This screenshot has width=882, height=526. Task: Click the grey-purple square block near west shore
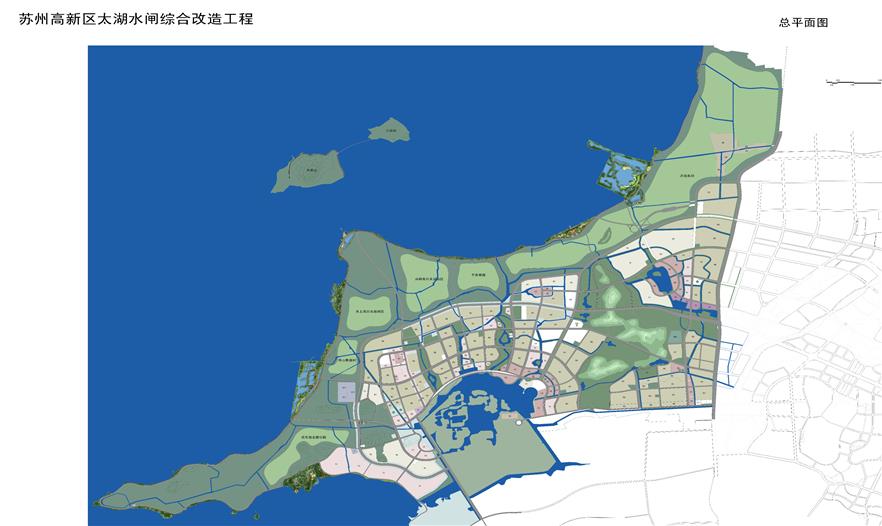pos(345,391)
